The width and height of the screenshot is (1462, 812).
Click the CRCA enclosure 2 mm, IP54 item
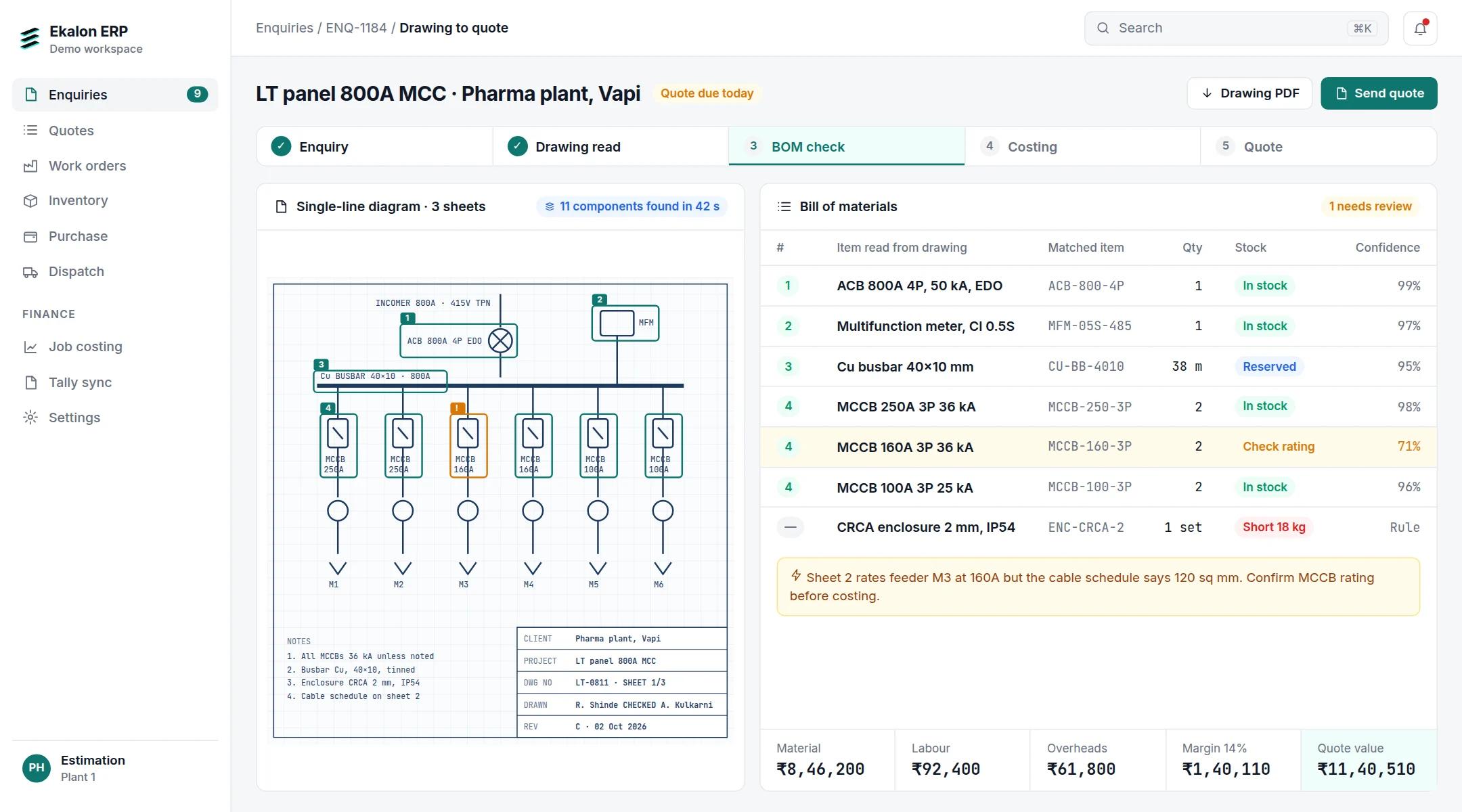925,527
